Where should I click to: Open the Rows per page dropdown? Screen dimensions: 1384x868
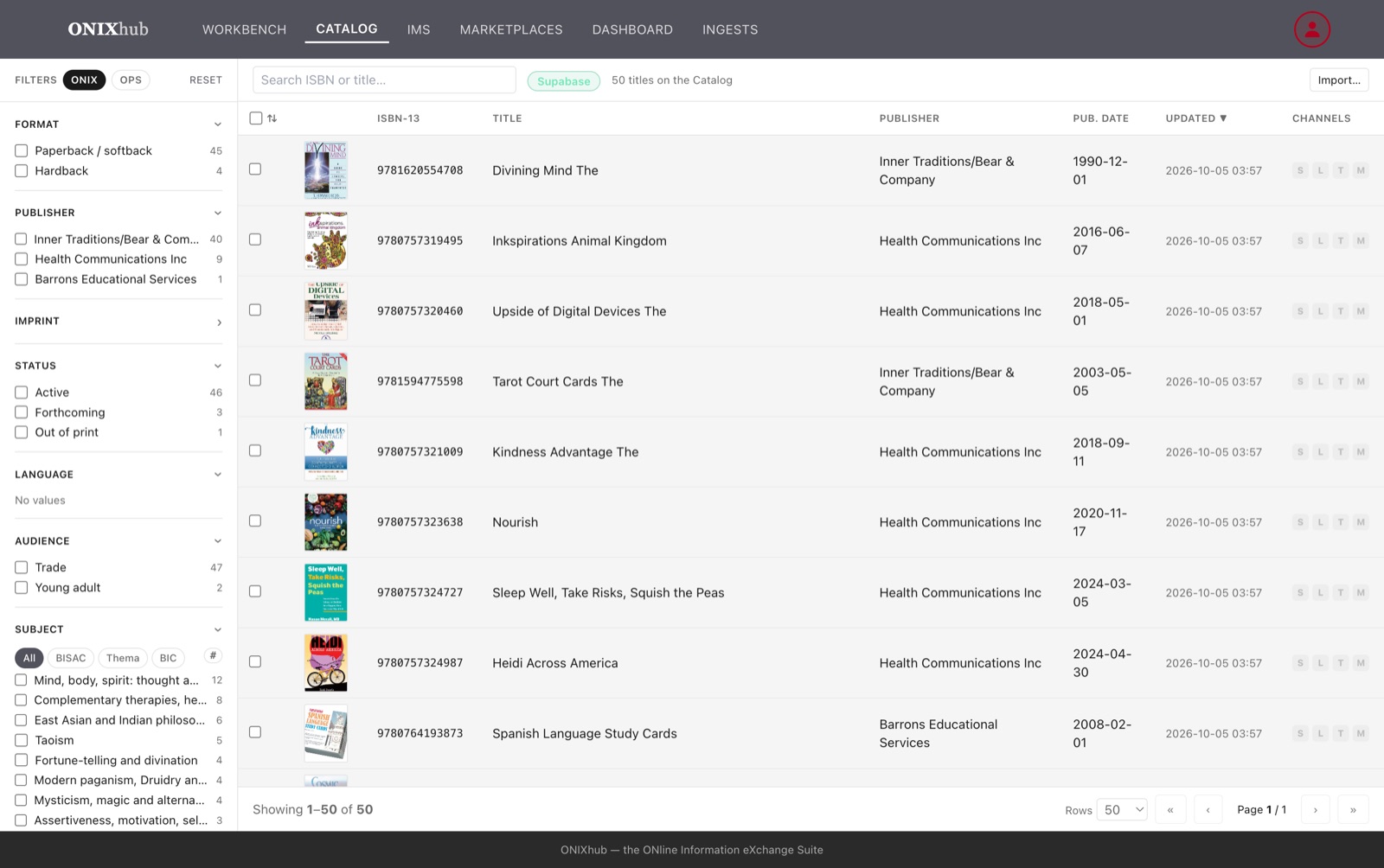tap(1122, 810)
